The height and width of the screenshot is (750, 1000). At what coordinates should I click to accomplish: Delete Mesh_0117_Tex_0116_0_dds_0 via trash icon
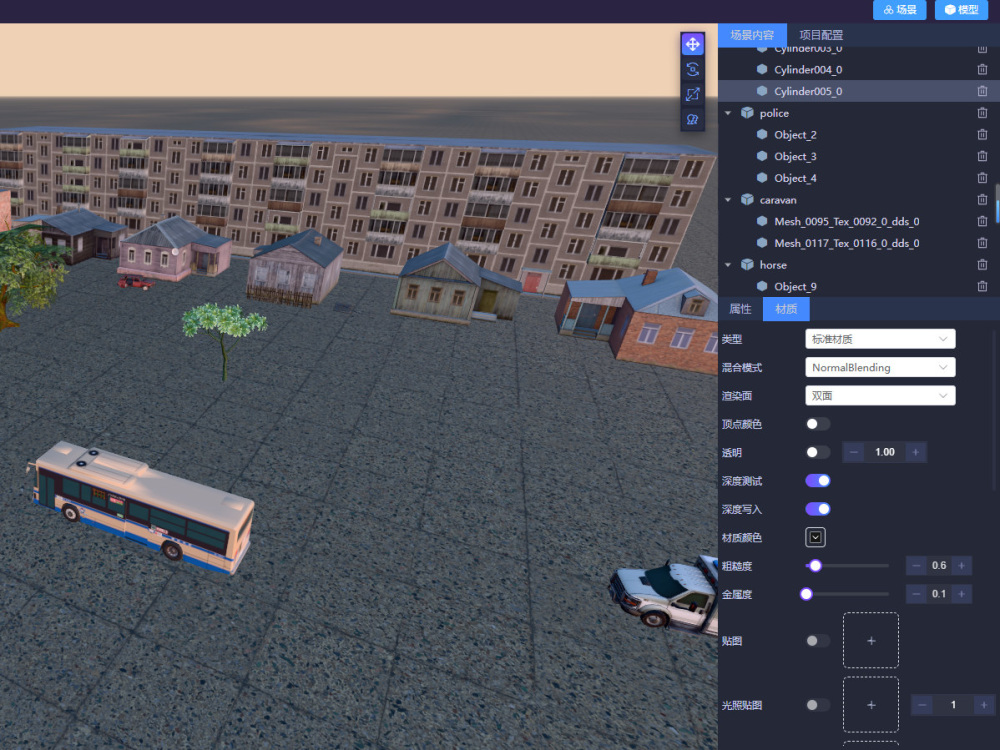tap(982, 243)
